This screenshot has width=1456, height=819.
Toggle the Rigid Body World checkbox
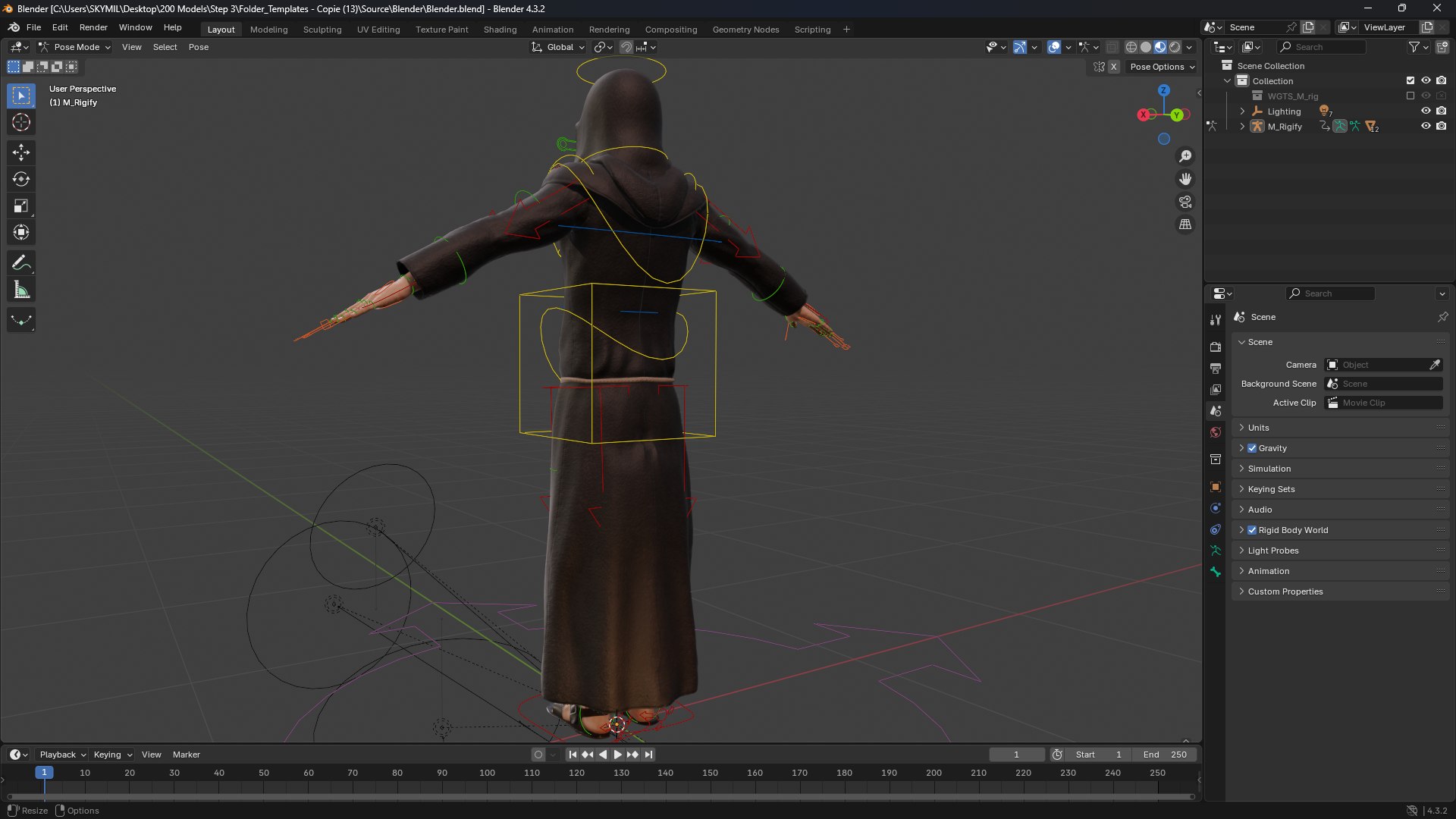point(1252,530)
